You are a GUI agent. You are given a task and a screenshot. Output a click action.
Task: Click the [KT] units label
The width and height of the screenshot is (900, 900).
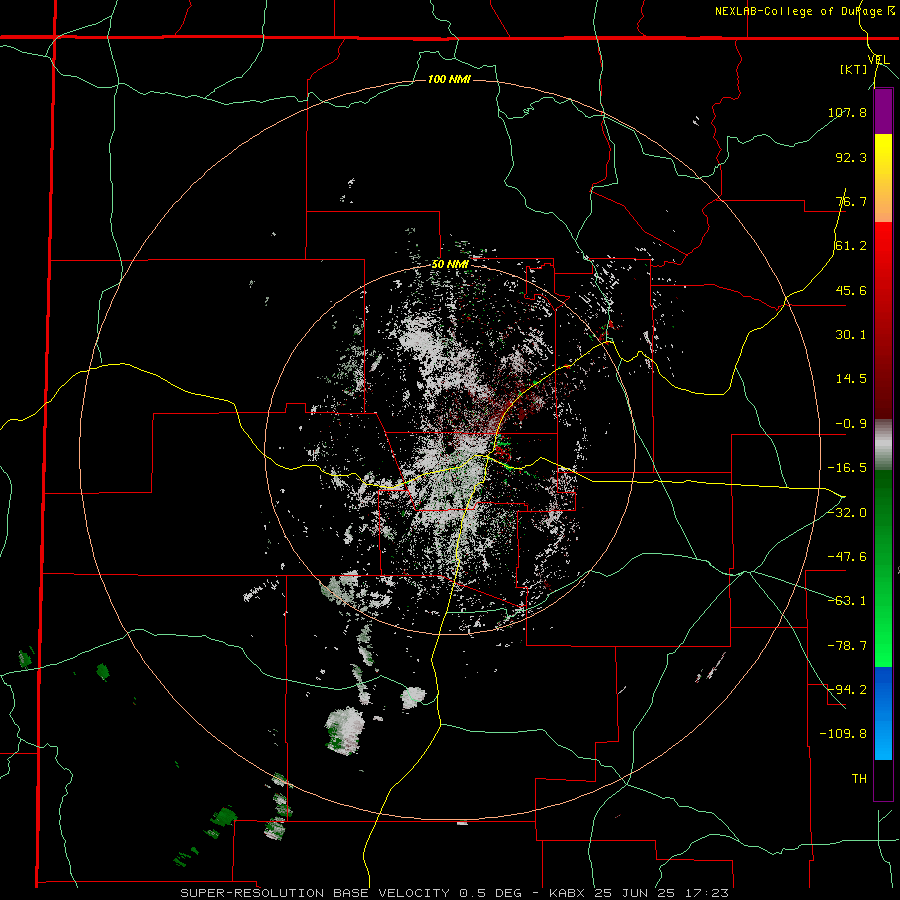[x=854, y=69]
